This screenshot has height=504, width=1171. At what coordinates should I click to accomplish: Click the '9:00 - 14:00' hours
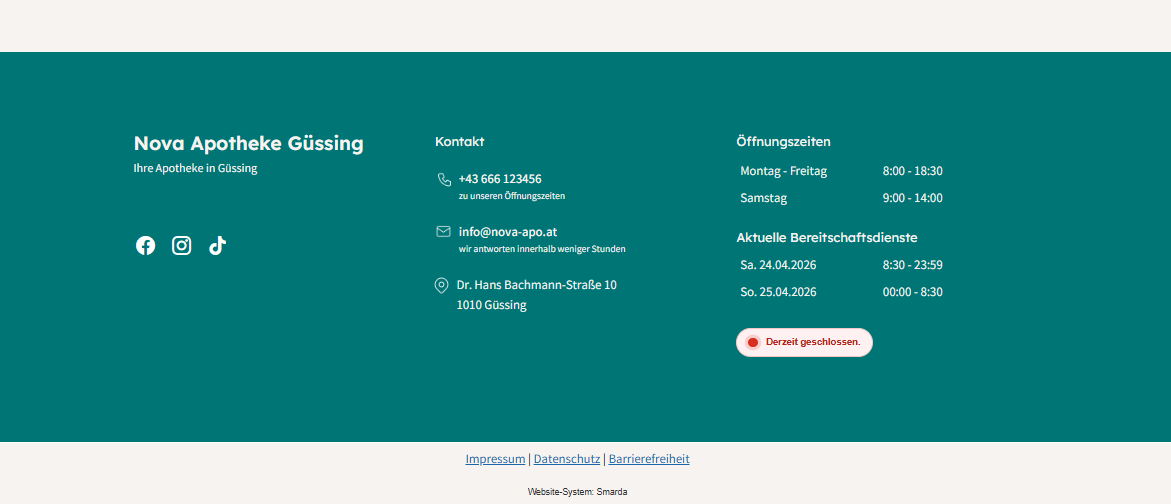pos(913,198)
